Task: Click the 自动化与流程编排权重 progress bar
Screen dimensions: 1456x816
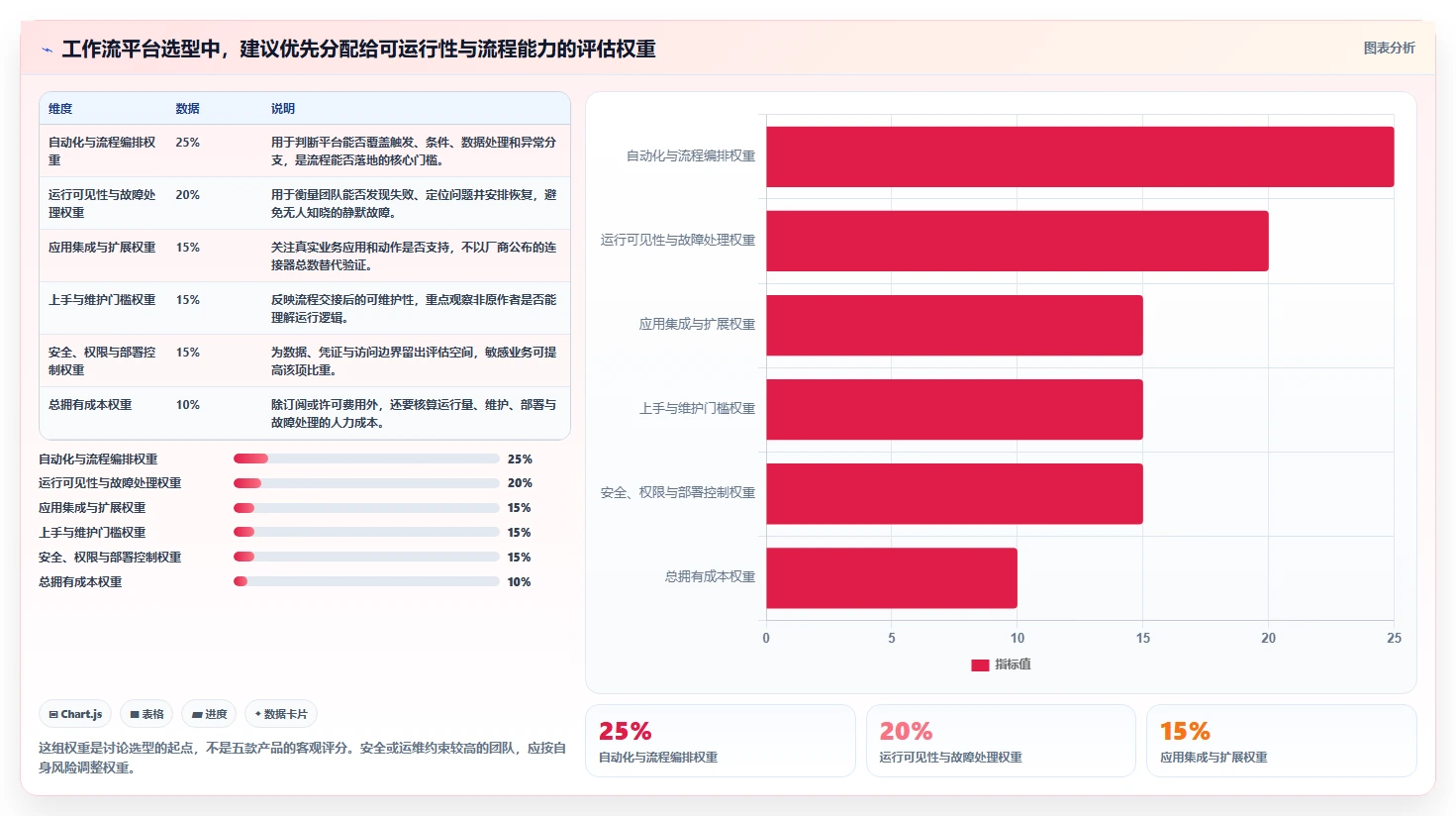Action: (366, 459)
